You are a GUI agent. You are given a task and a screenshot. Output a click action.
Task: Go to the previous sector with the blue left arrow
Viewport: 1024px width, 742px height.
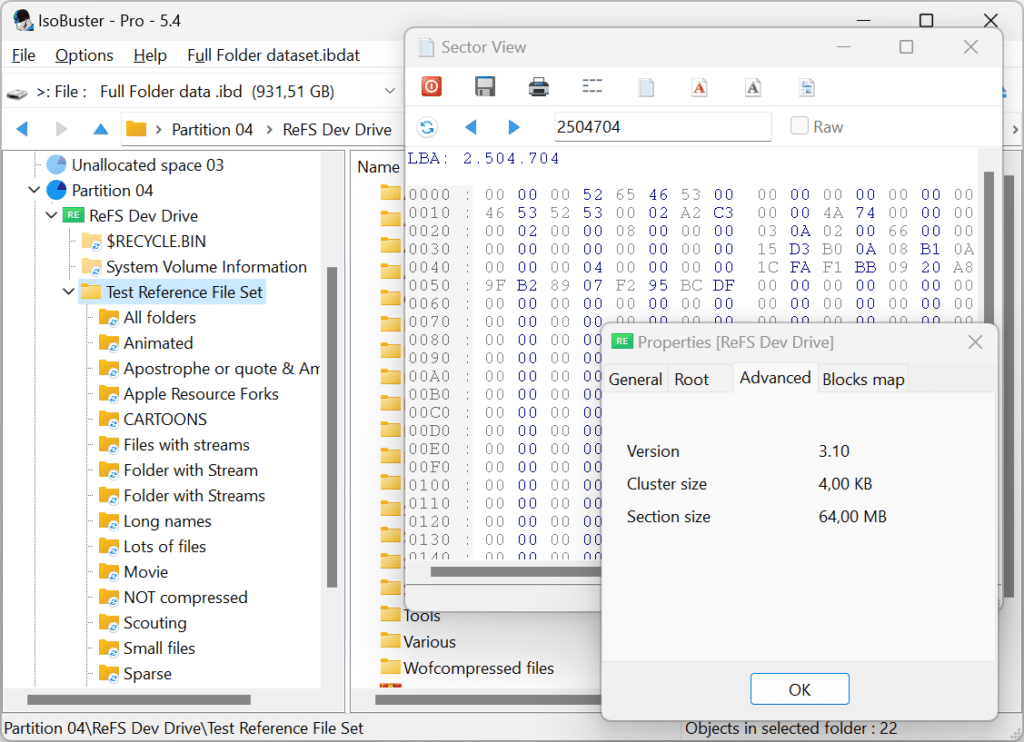click(470, 127)
